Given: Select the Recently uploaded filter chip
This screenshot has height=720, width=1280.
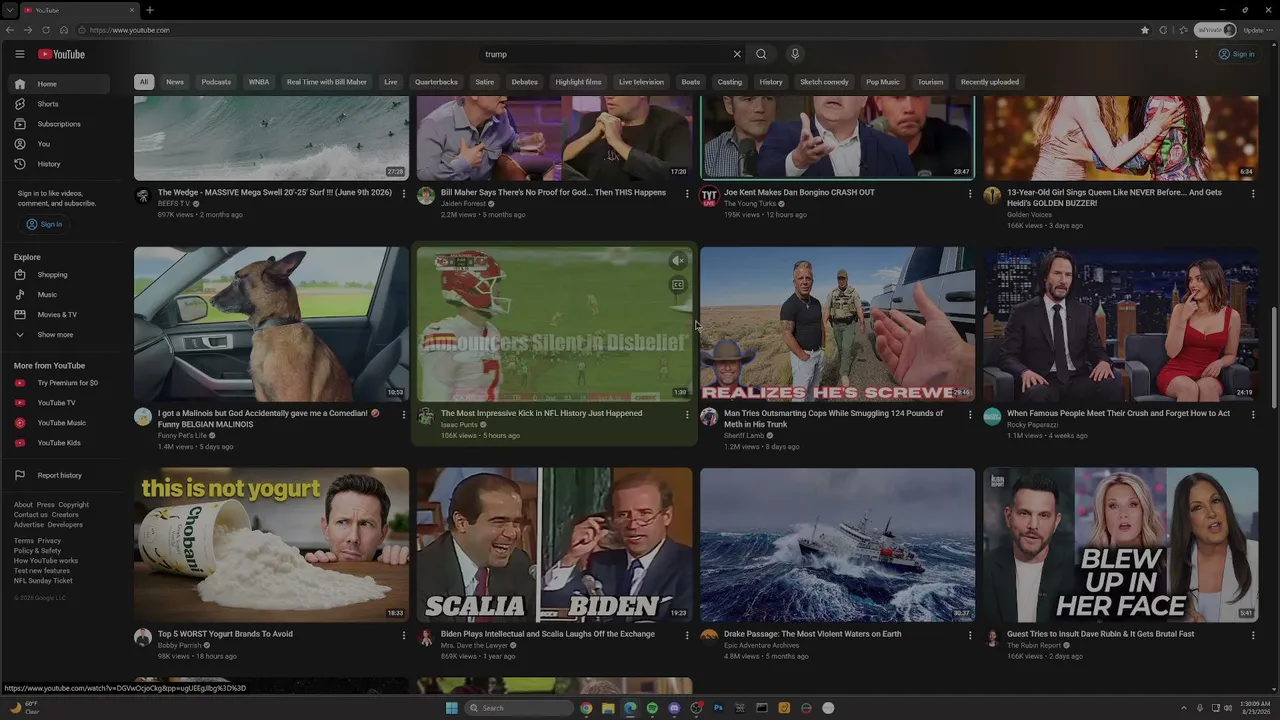Looking at the screenshot, I should pos(990,82).
